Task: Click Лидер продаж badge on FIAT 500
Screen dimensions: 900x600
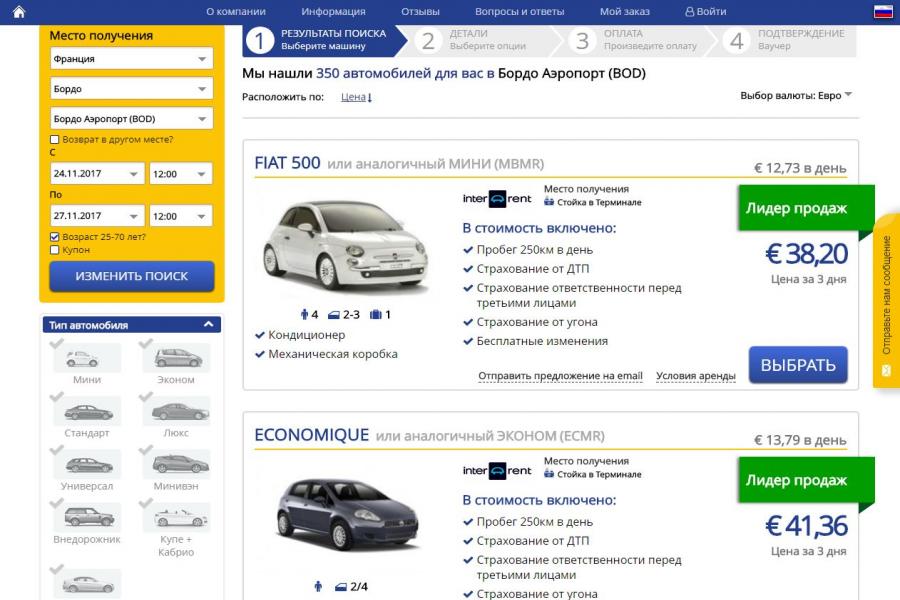Action: (806, 208)
